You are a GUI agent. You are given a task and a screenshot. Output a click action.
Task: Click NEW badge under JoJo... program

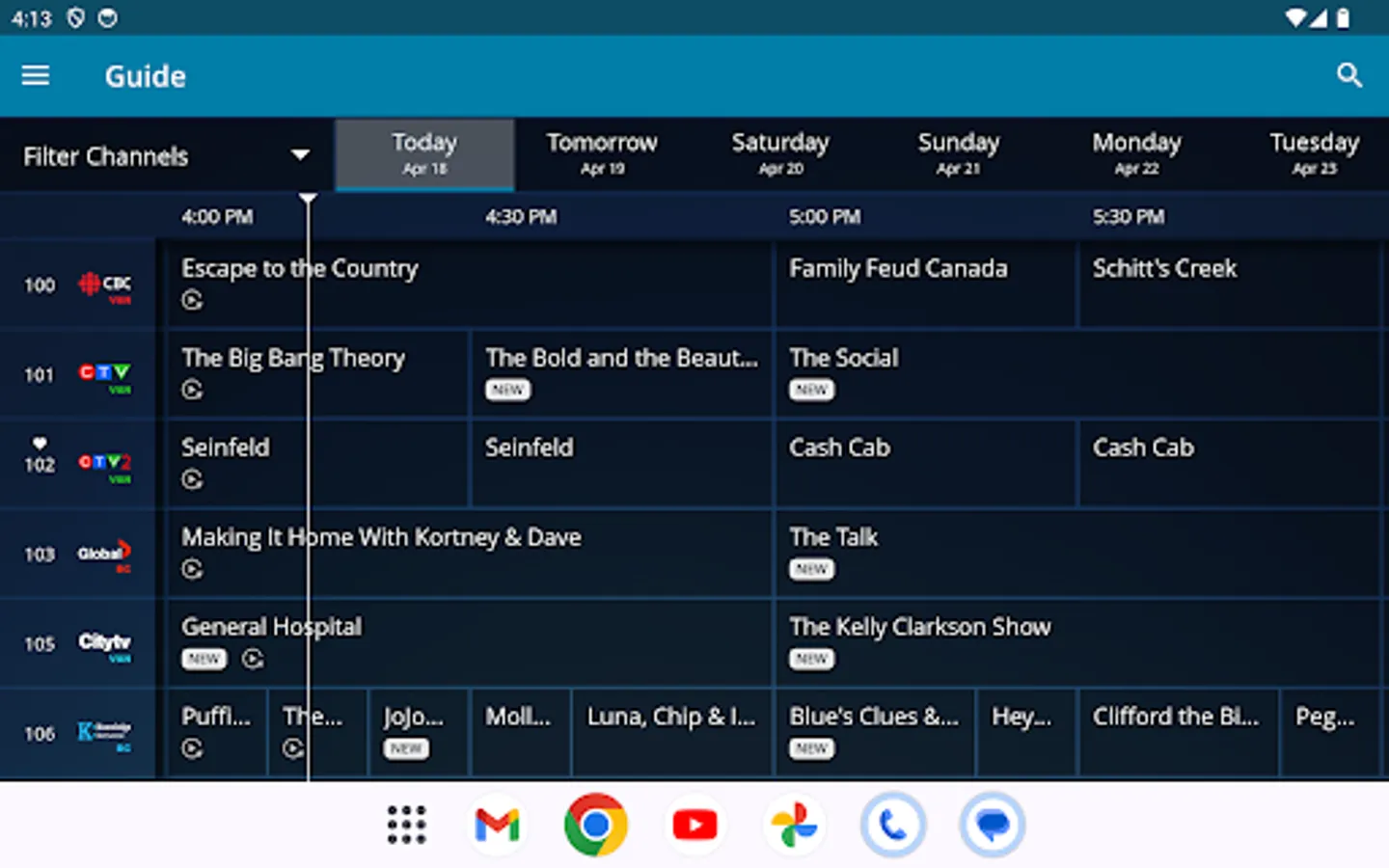click(406, 748)
